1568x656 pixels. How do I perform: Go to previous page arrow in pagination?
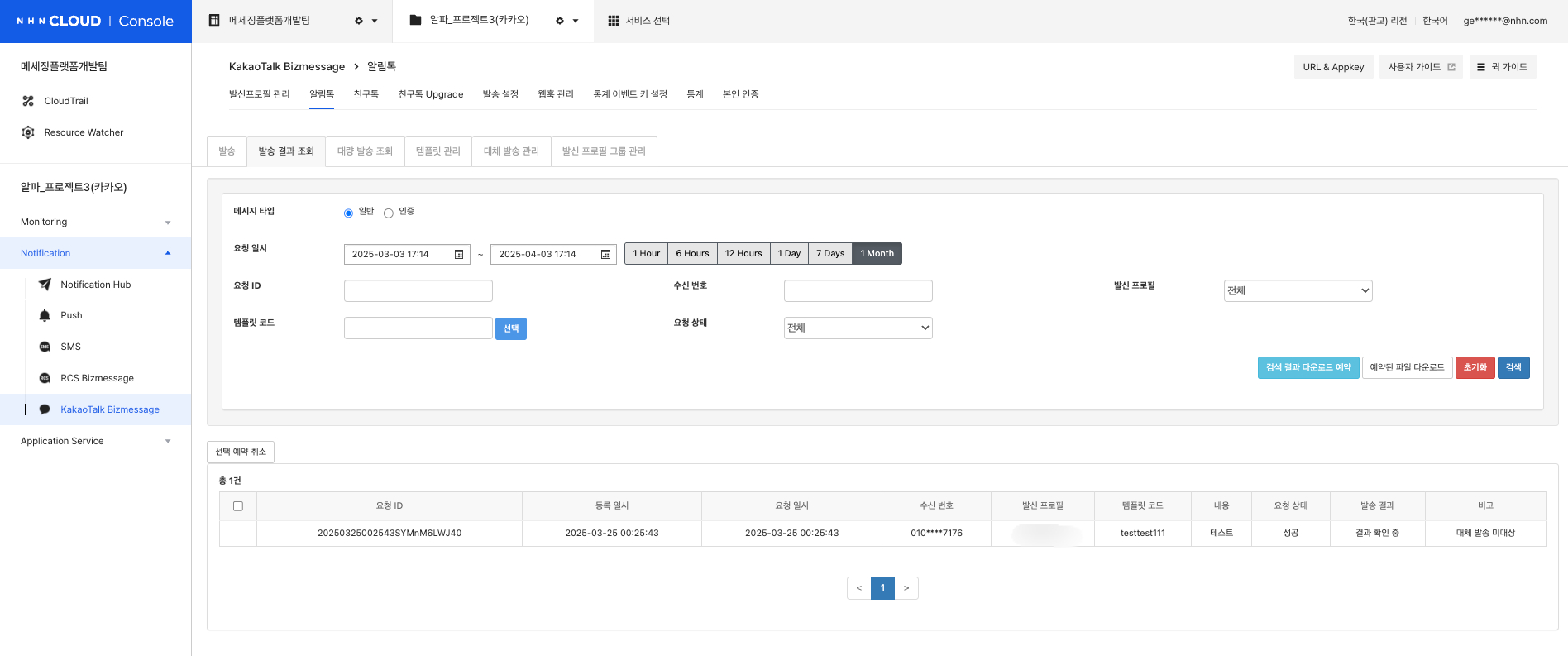[x=858, y=588]
